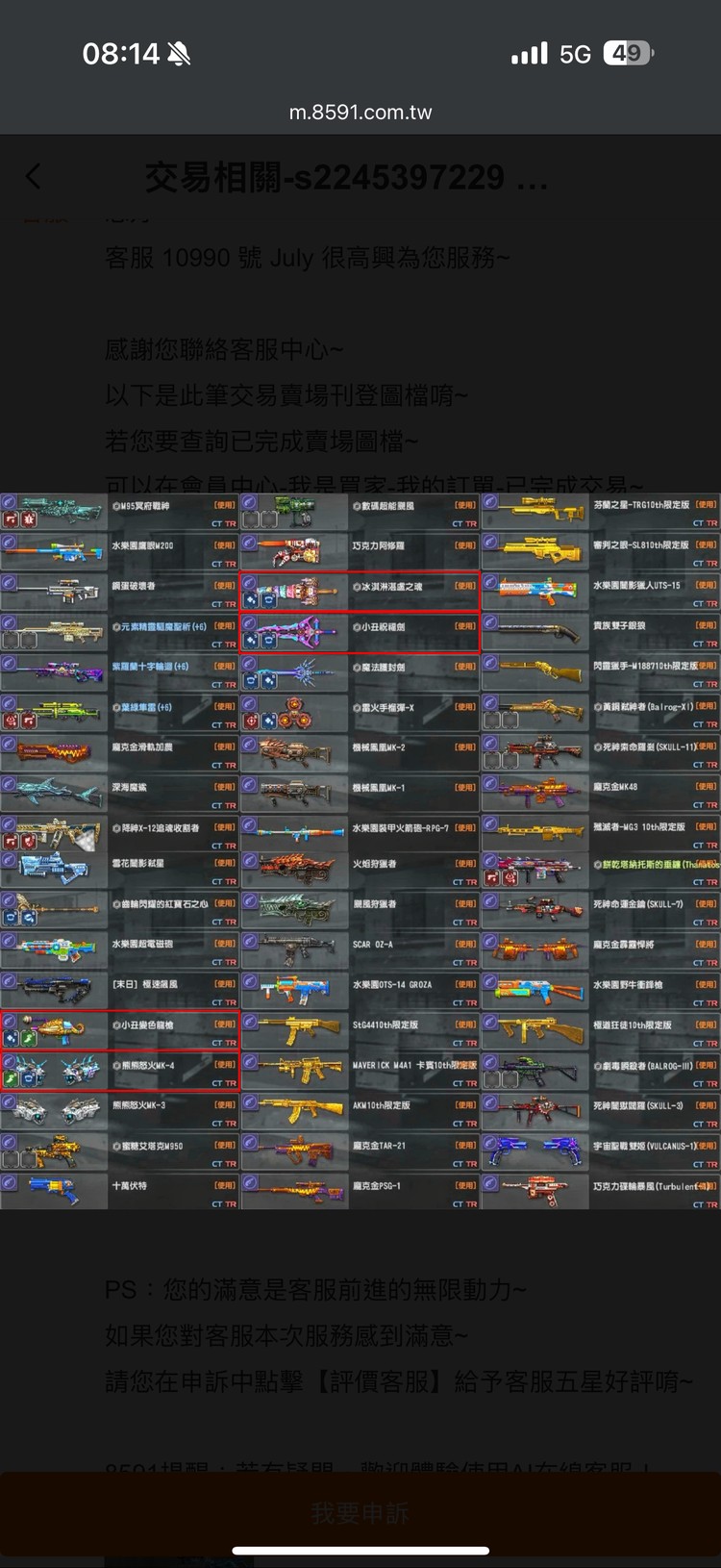Tap the 死神命運金鑰 (SKULL-7) item name

[x=638, y=904]
